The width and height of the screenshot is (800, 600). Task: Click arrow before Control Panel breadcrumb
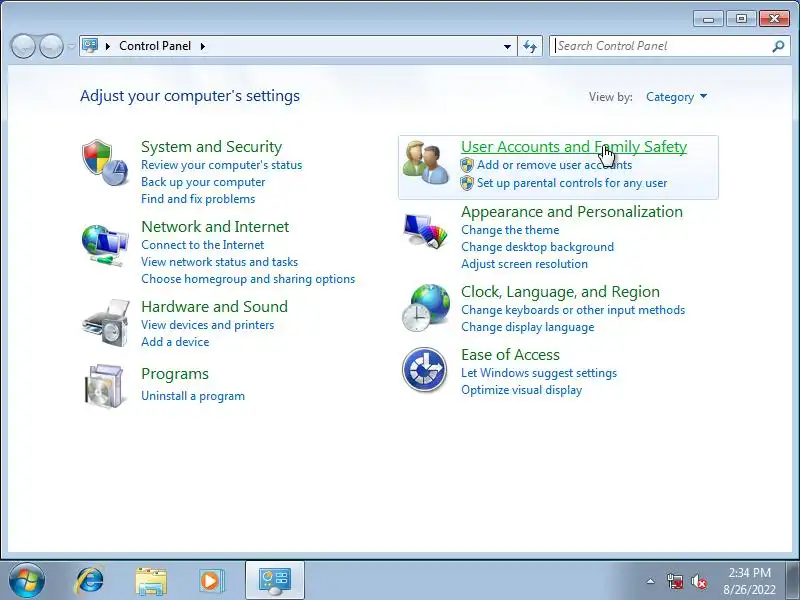(x=108, y=46)
